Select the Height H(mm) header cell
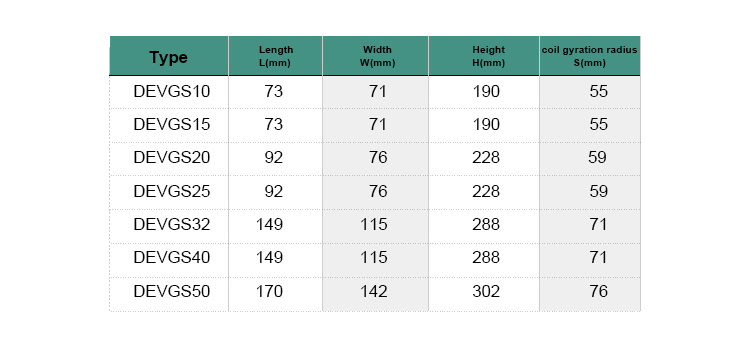The image size is (749, 360). click(x=484, y=56)
